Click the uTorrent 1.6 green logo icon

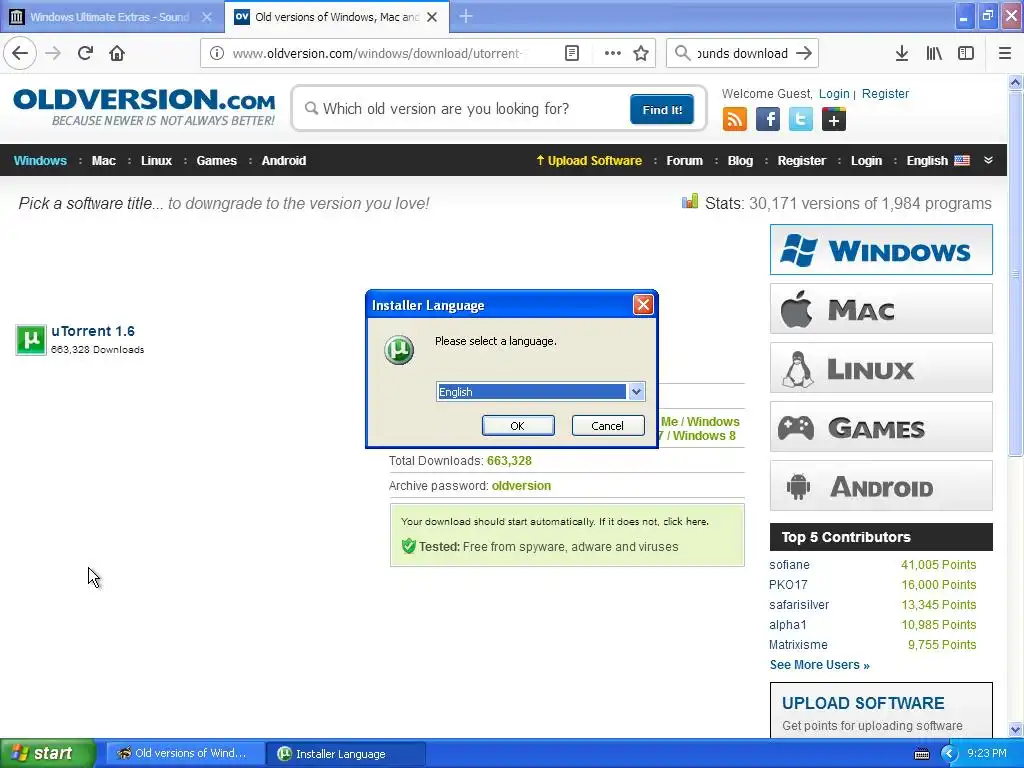point(31,340)
